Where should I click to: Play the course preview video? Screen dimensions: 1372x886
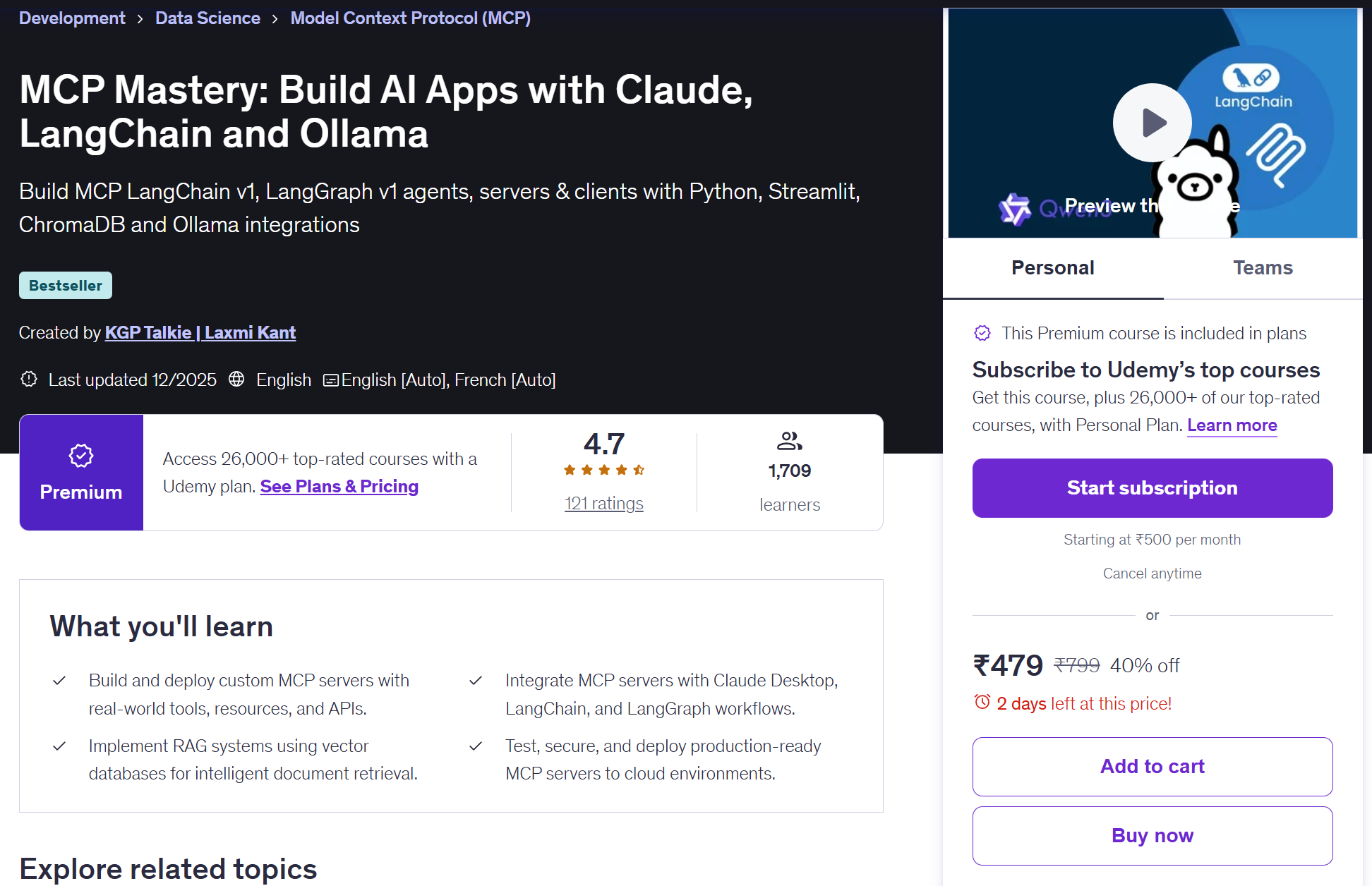pyautogui.click(x=1152, y=123)
